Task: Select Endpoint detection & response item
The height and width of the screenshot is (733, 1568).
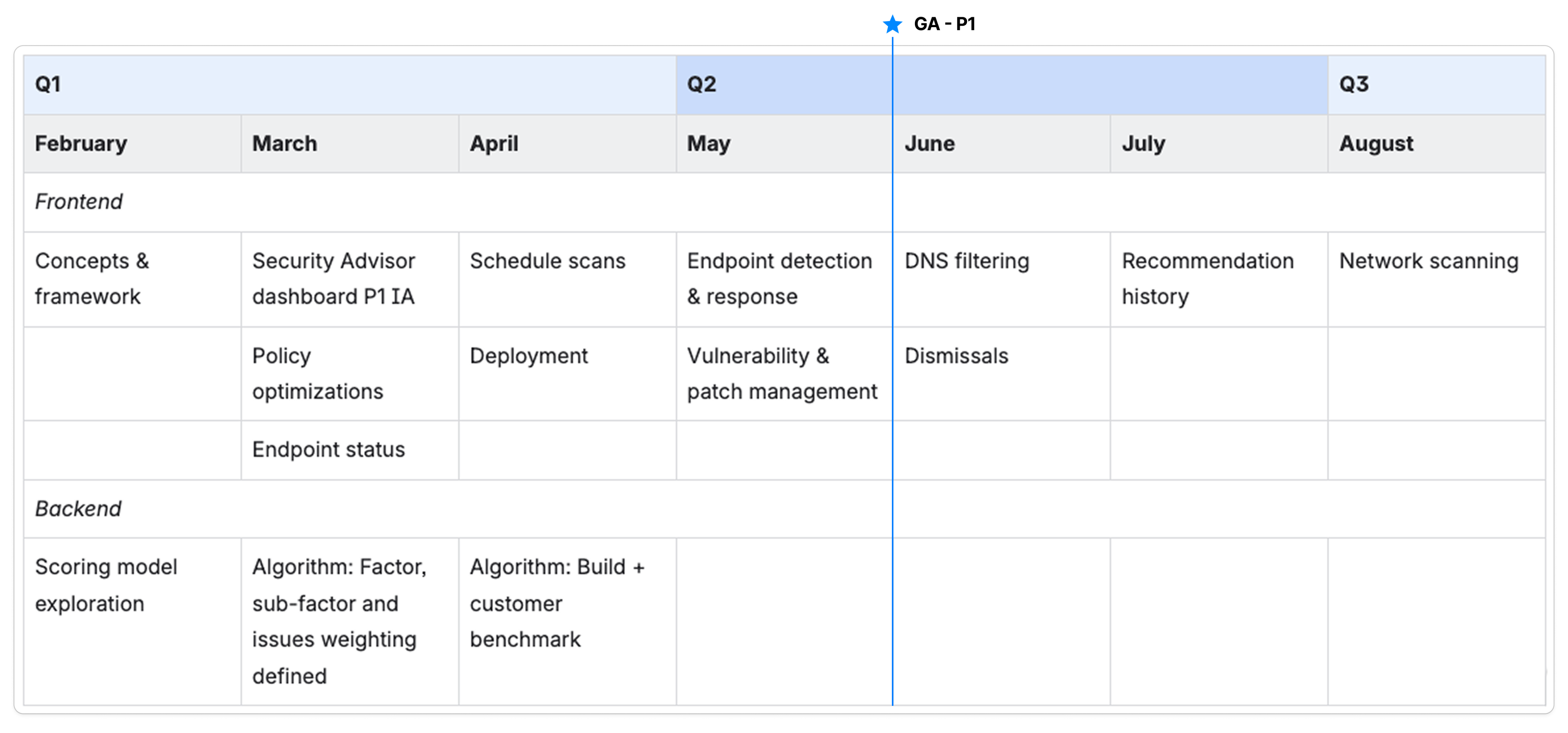Action: coord(779,279)
